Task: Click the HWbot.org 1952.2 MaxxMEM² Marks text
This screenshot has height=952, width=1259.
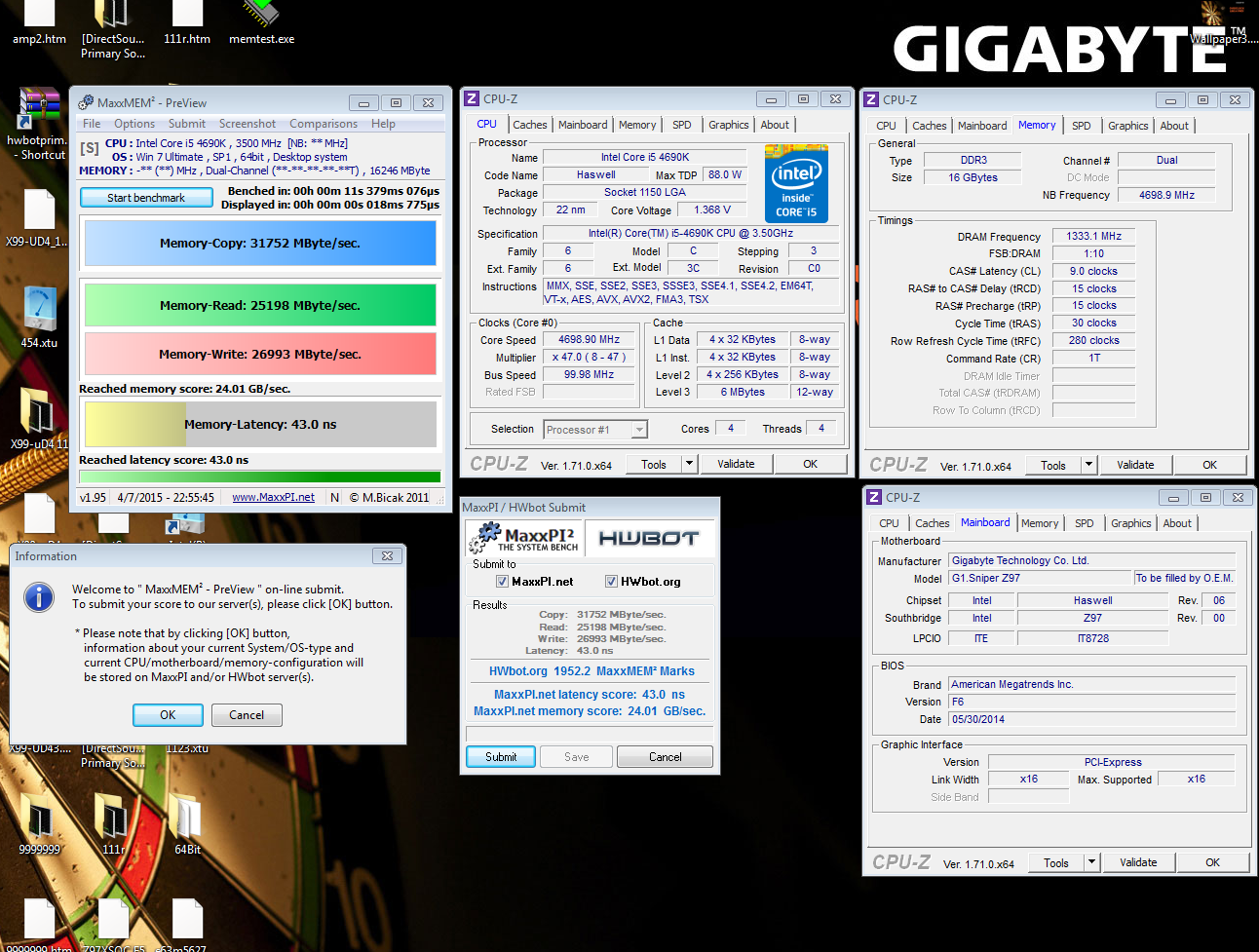Action: (591, 671)
